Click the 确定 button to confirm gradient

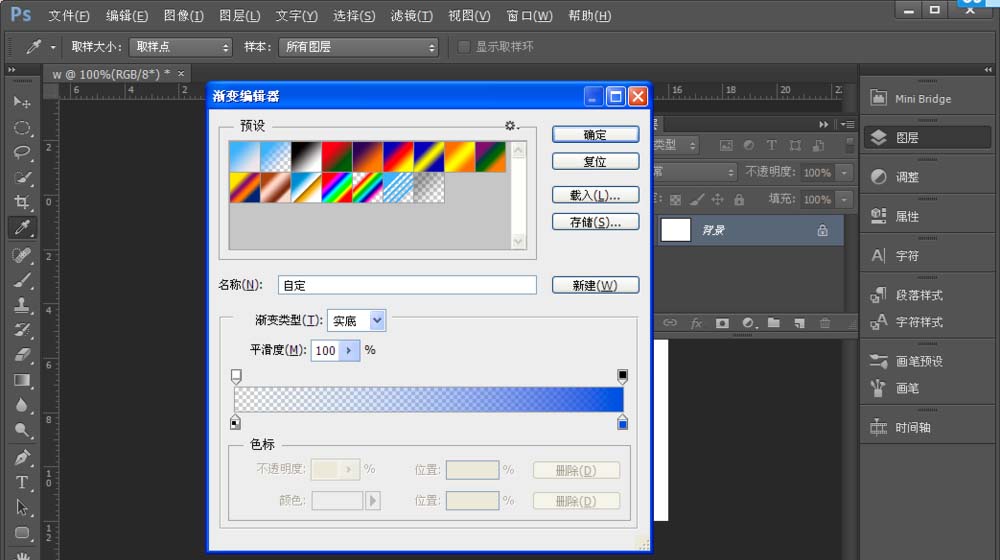click(x=595, y=135)
